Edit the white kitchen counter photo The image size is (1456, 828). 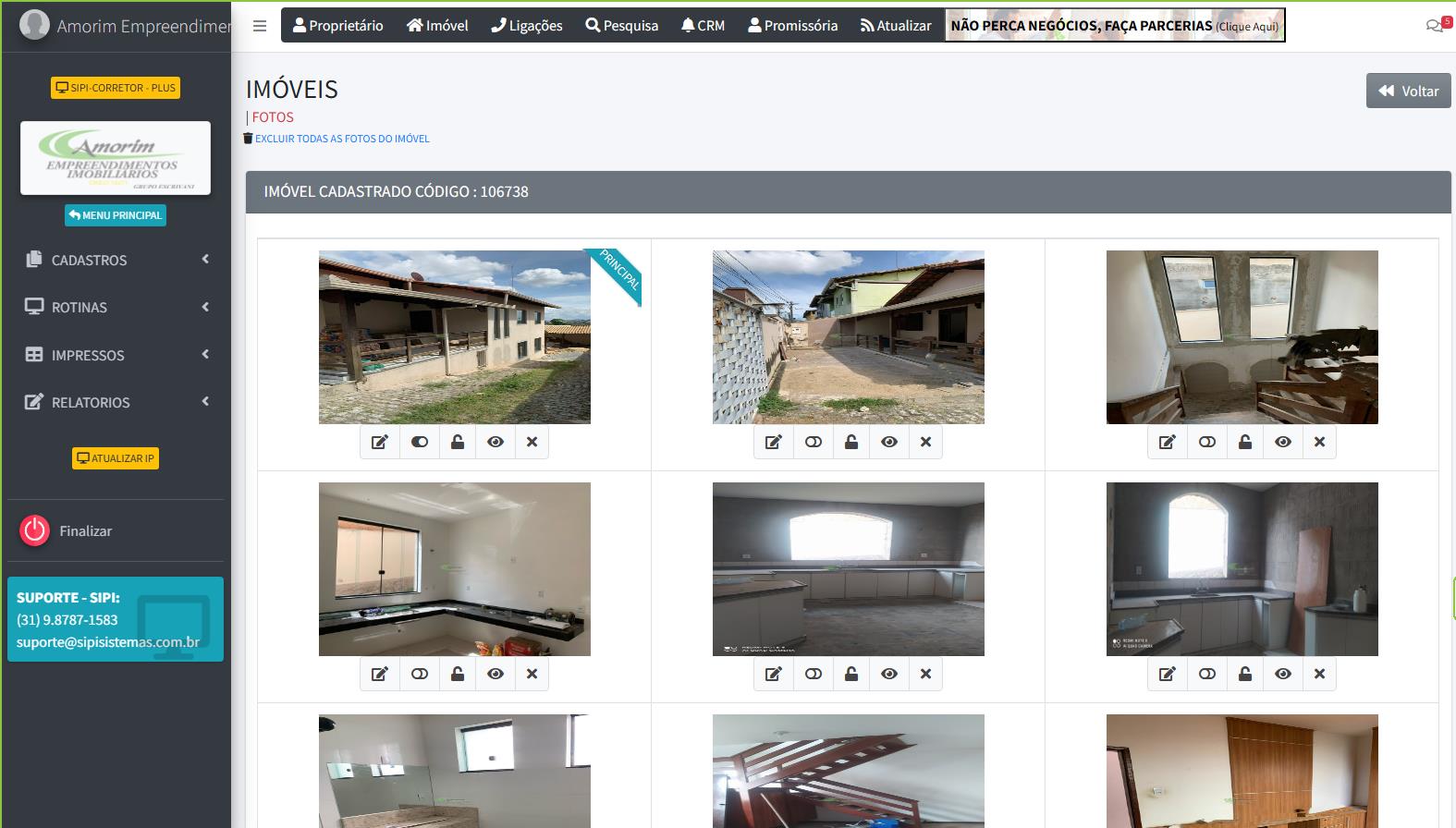click(x=379, y=674)
